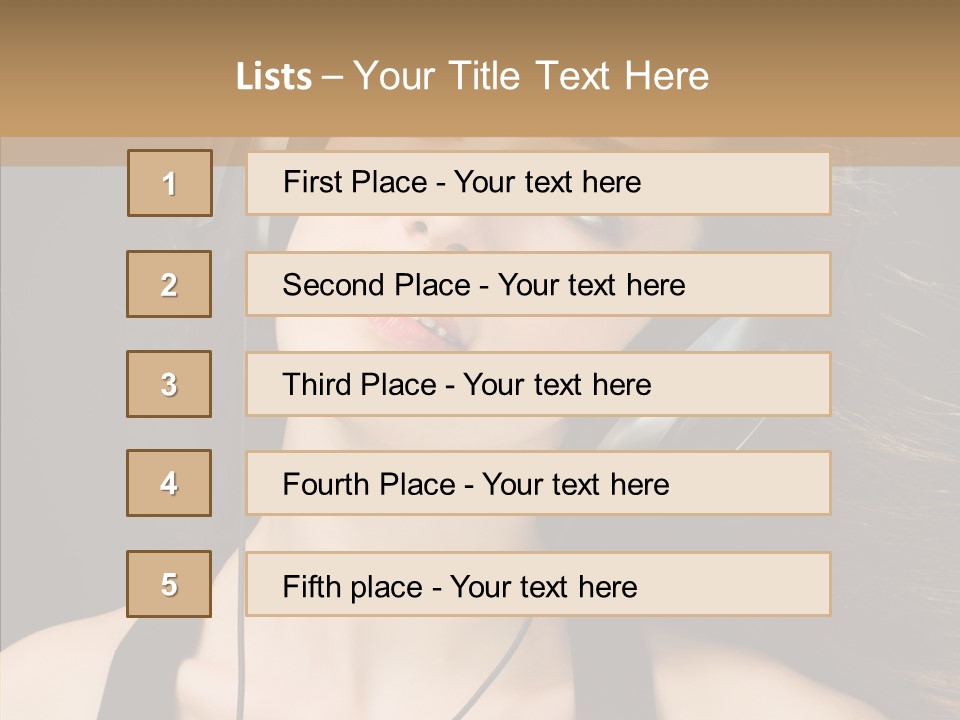Select the number 4 box

point(169,483)
